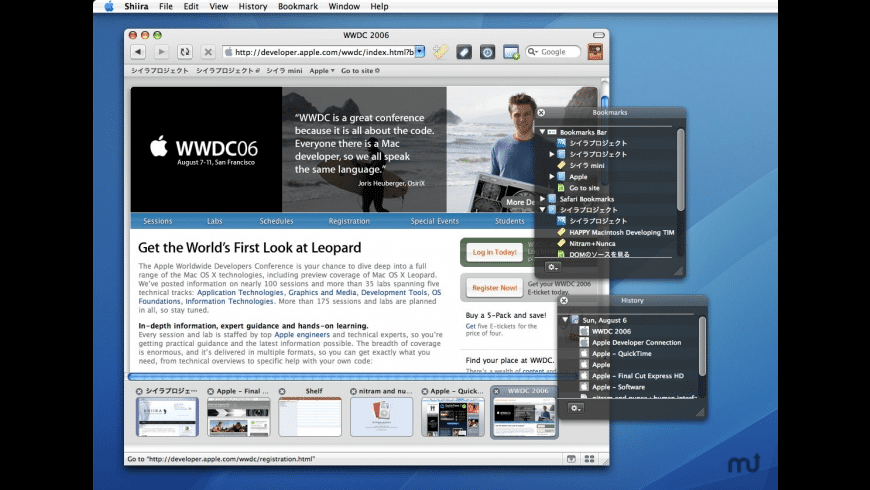Collapse top-level シイラプロジェクト folder below Safari Bookmarks
Image resolution: width=870 pixels, height=490 pixels.
(x=543, y=210)
